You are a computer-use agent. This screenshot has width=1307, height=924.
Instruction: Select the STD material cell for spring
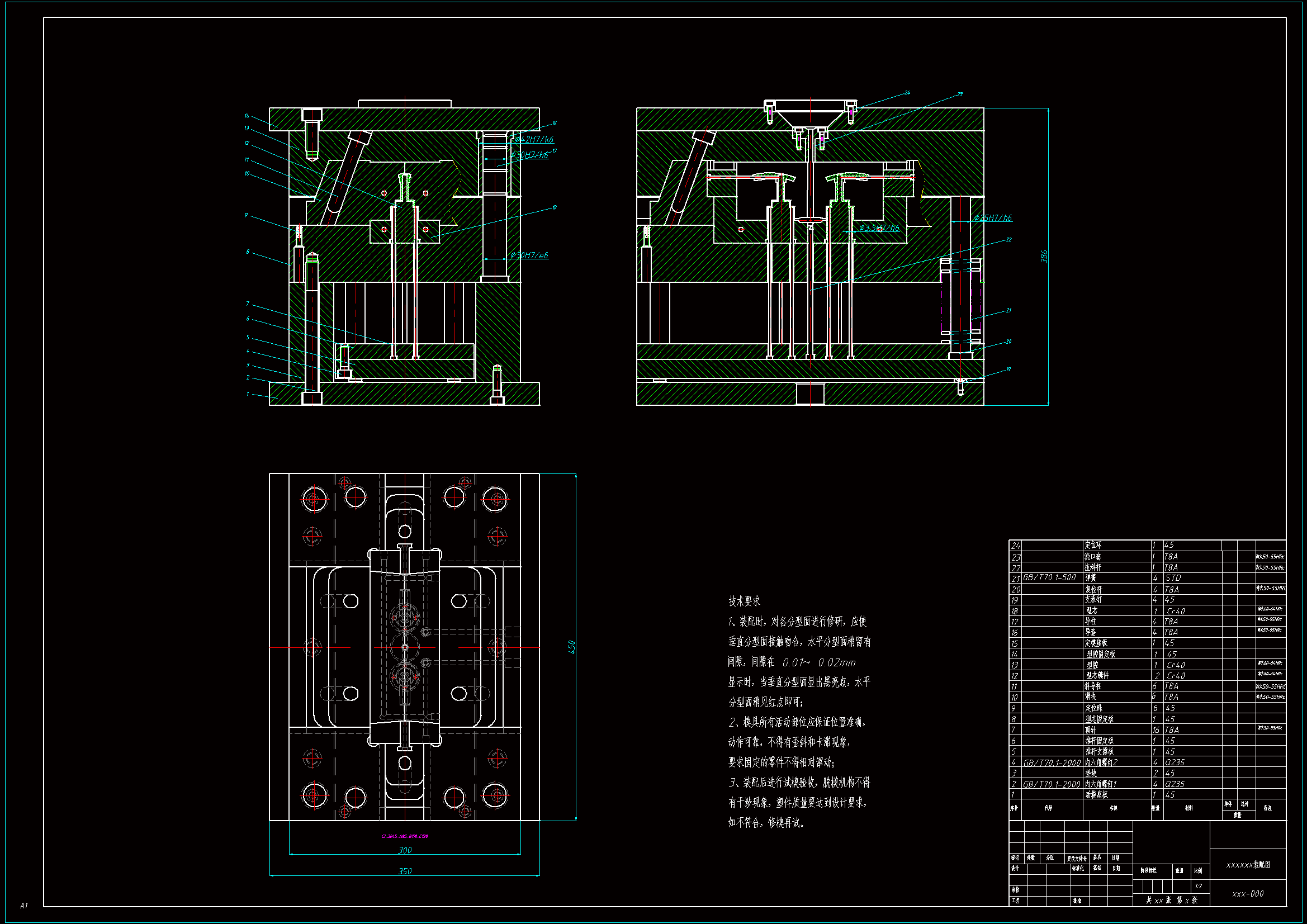[x=1173, y=578]
